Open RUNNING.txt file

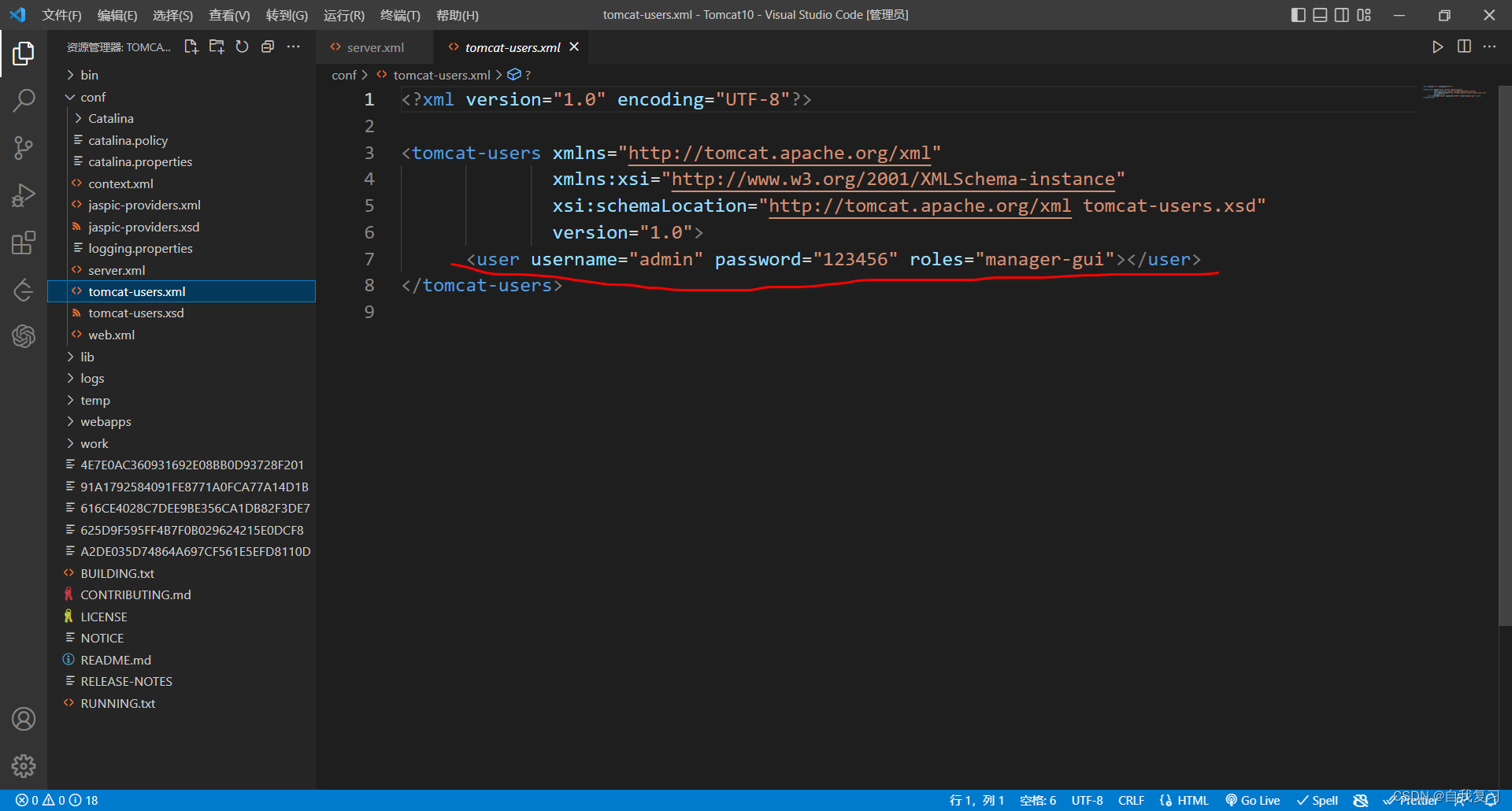(181, 703)
